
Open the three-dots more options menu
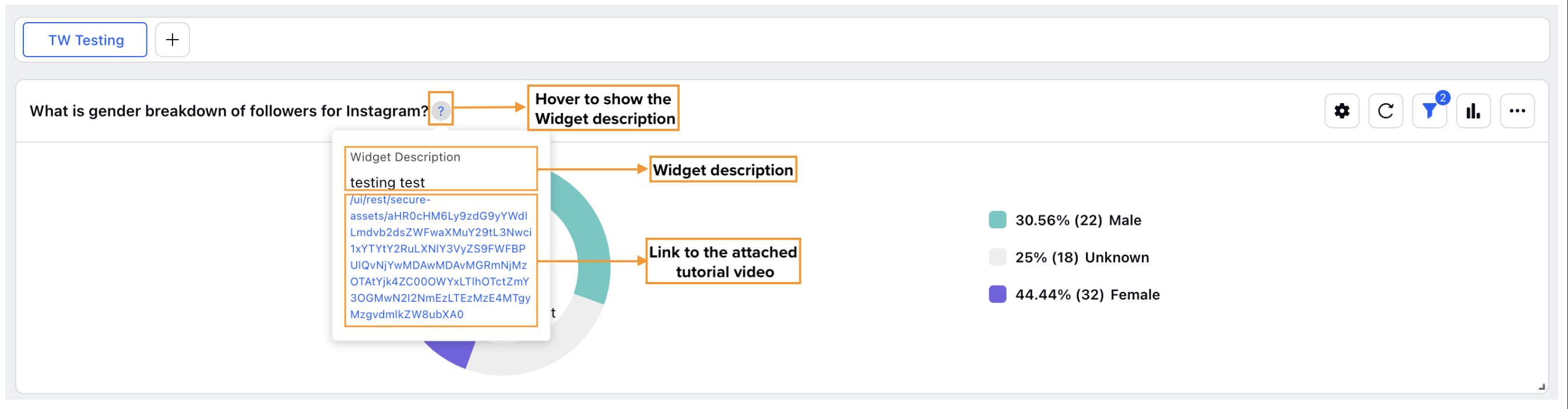1517,111
